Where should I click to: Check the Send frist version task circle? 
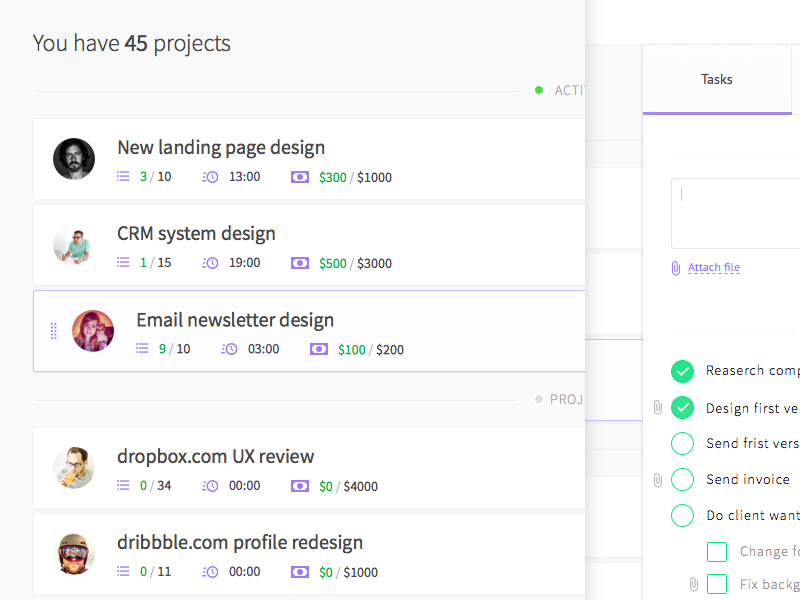(x=682, y=443)
